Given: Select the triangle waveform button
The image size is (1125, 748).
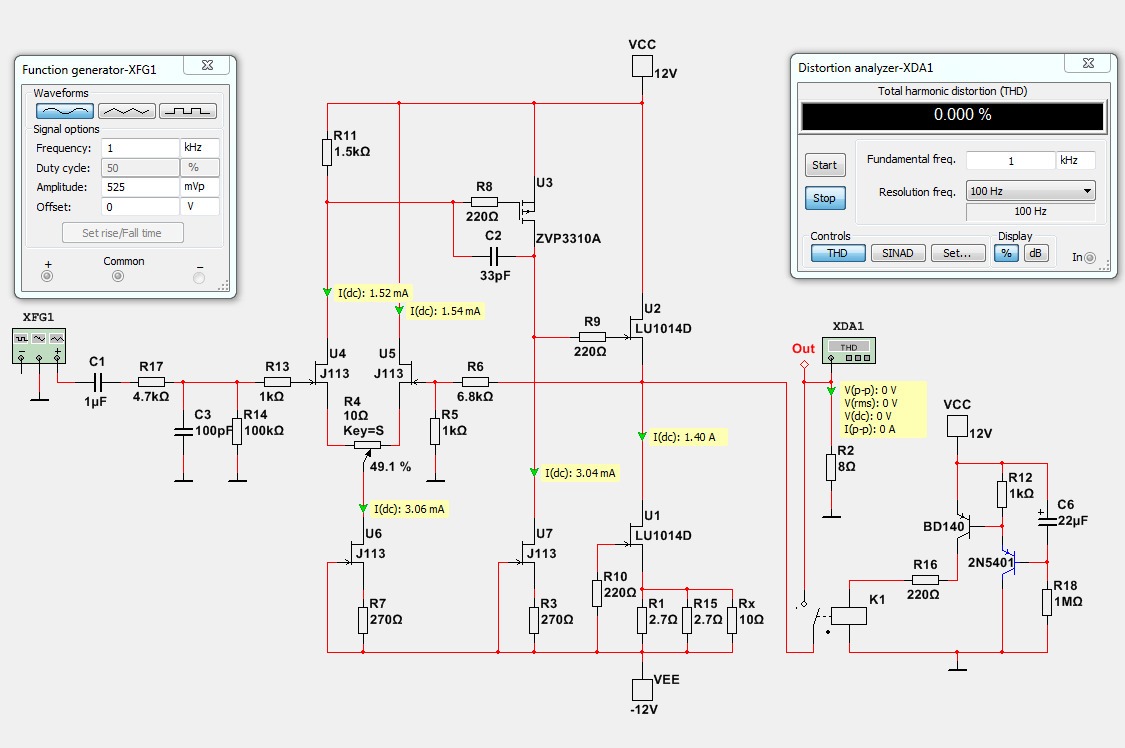Looking at the screenshot, I should click(x=126, y=111).
